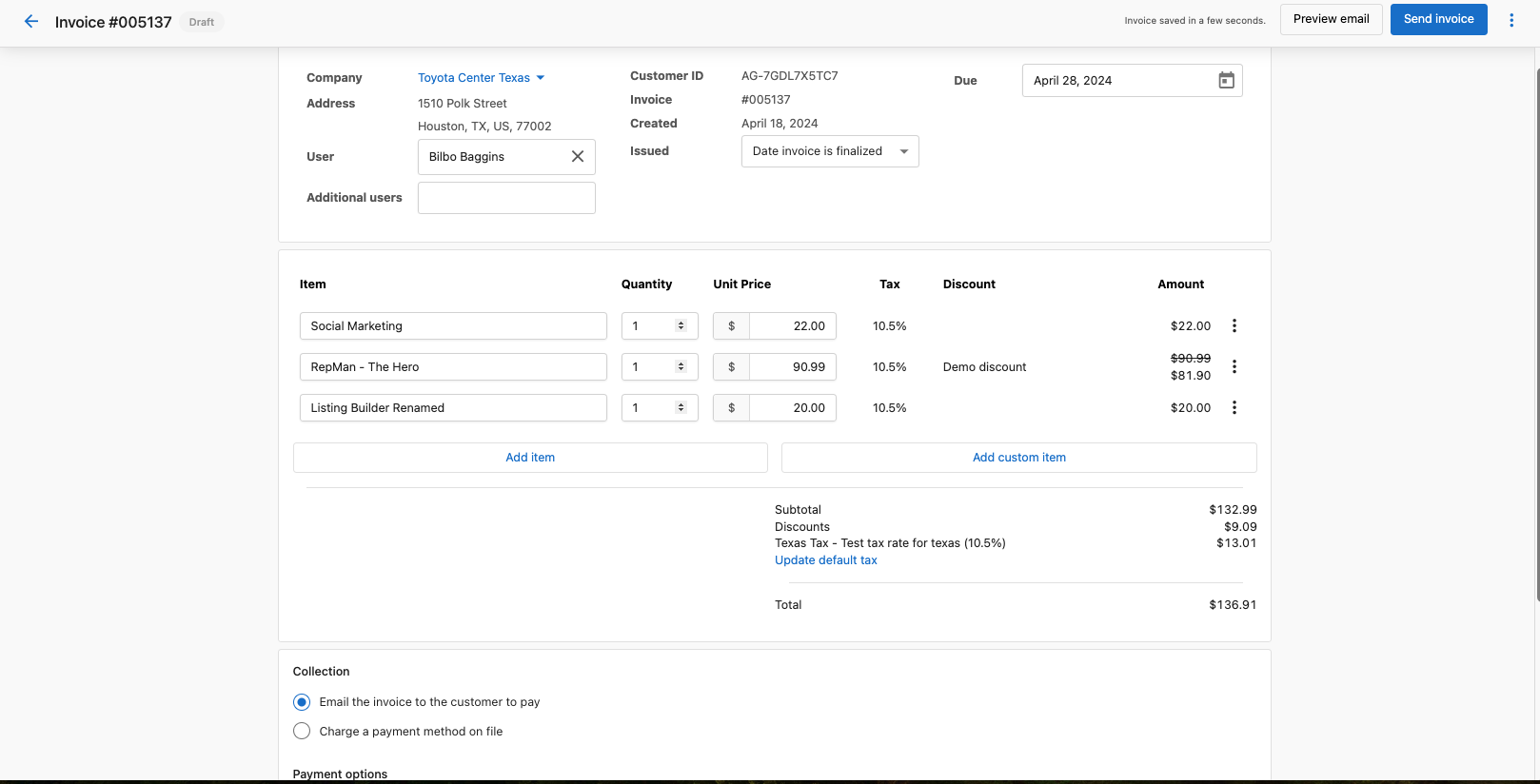Edit the Social Marketing item name field

click(453, 325)
